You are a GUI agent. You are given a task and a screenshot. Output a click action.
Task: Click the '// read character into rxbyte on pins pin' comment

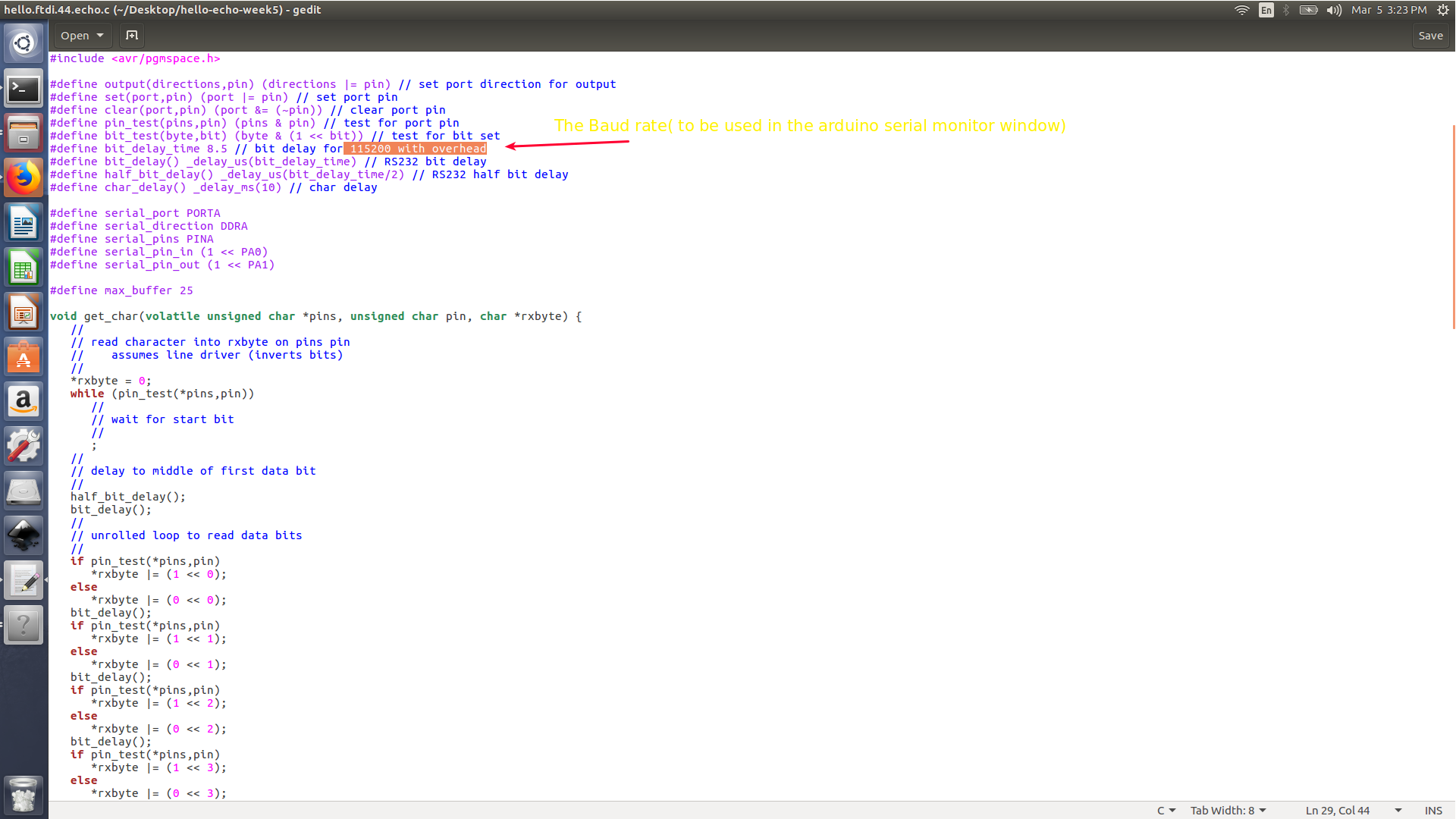tap(210, 342)
